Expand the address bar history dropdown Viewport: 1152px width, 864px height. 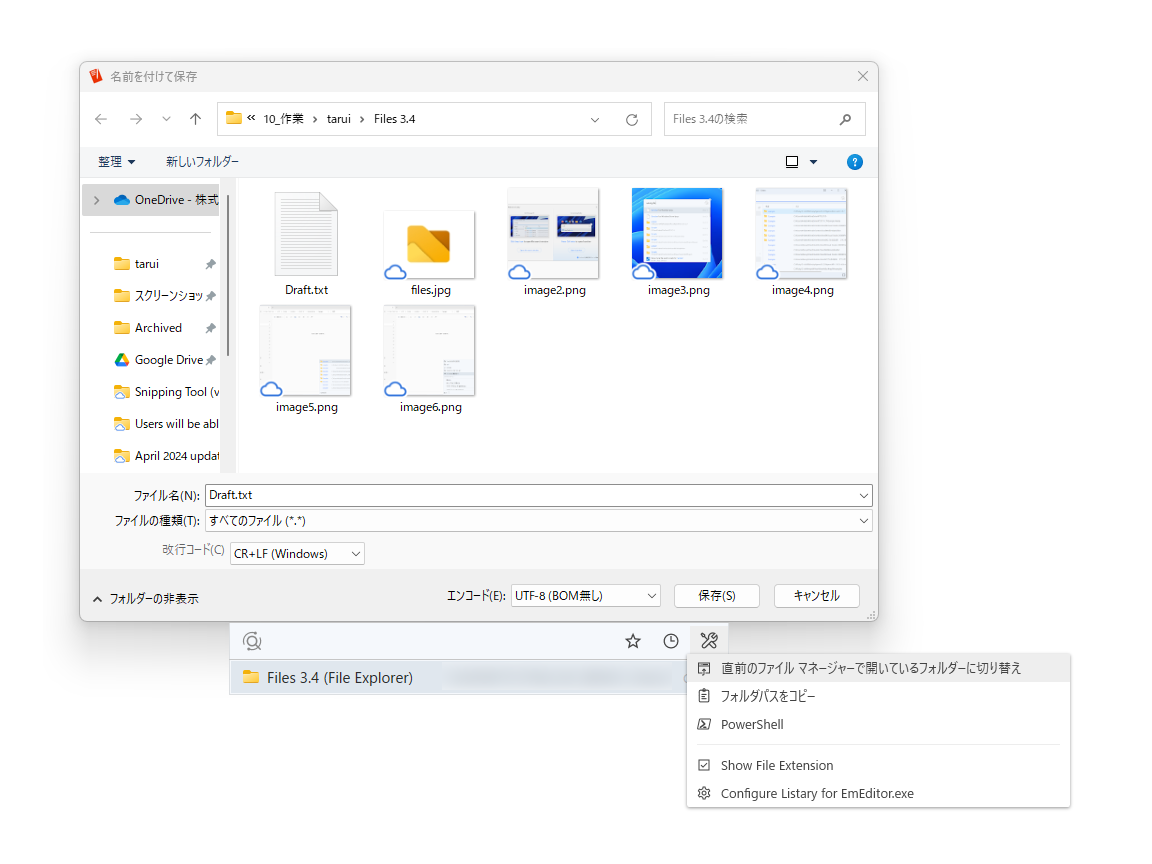[595, 120]
